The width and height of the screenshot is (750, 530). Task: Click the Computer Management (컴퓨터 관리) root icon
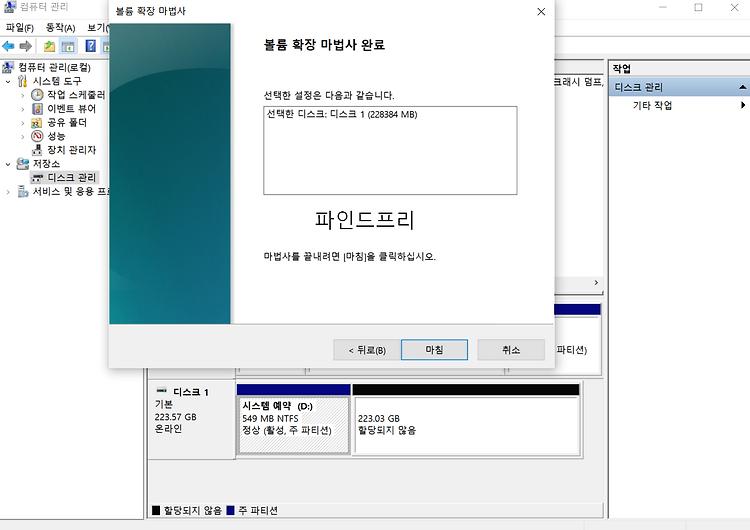(x=8, y=67)
